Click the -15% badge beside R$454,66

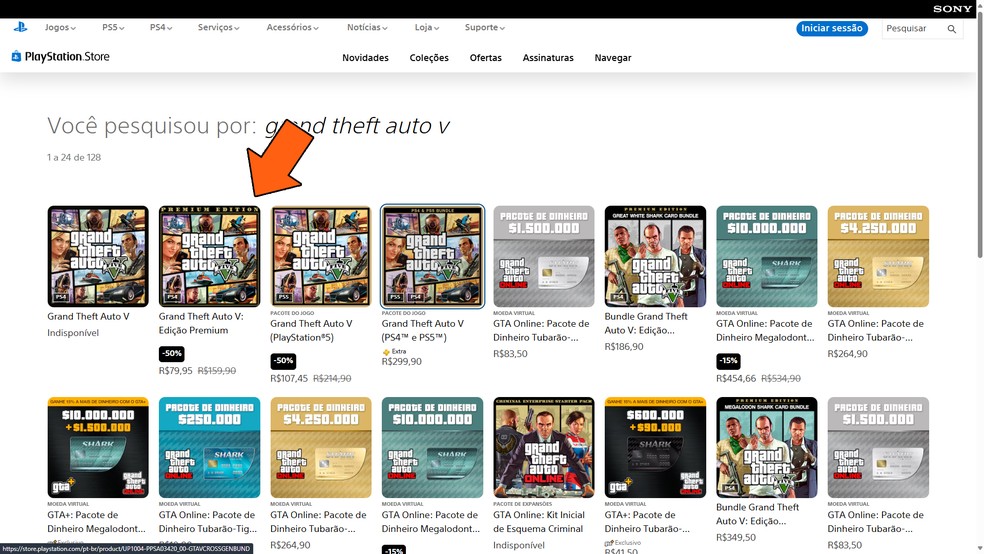tap(728, 361)
